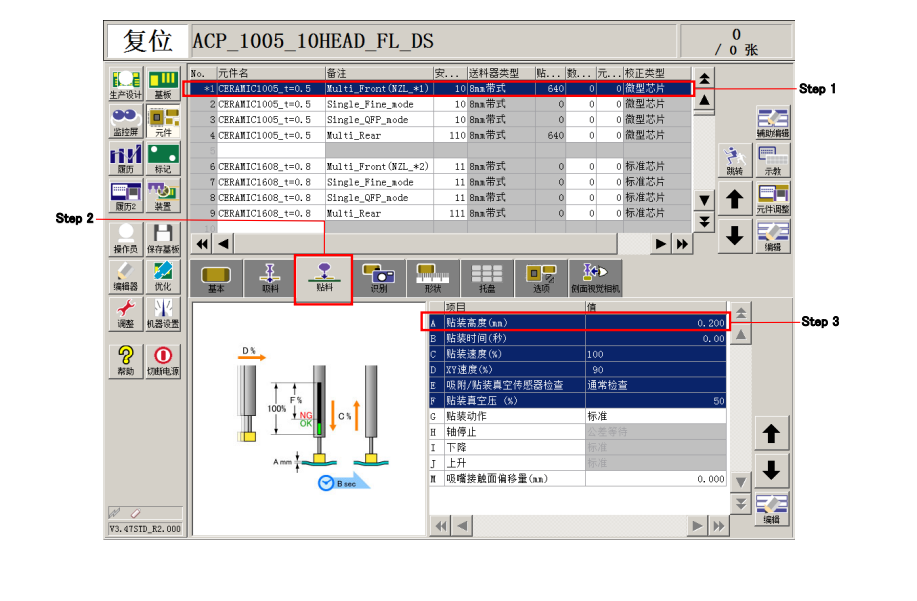Viewport: 917px width, 601px height.
Task: Open 机器设置 machine settings
Action: coord(162,315)
